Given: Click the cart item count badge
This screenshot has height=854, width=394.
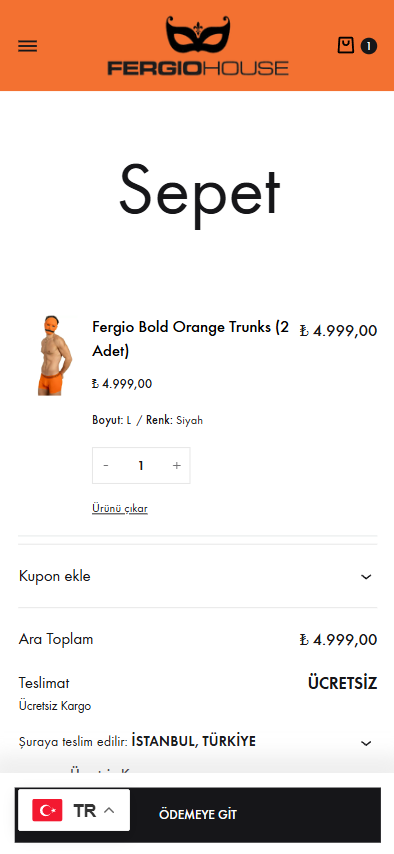Looking at the screenshot, I should pyautogui.click(x=368, y=46).
